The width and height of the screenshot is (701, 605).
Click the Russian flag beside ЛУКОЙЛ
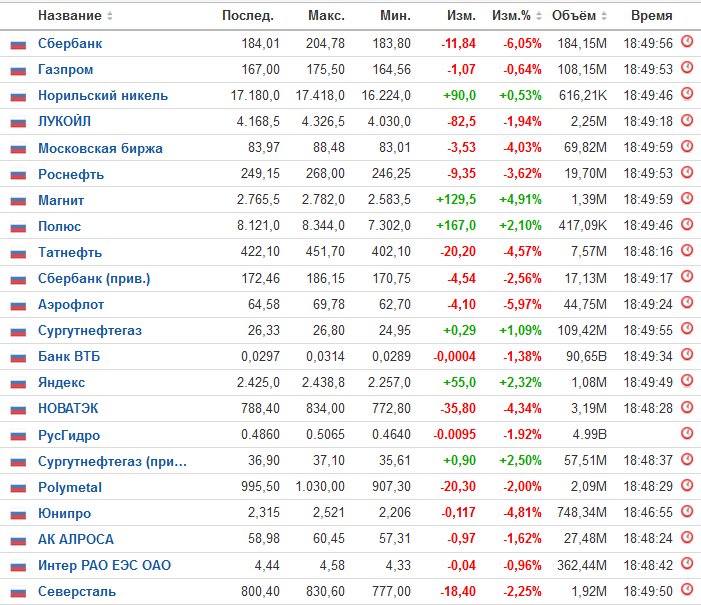(x=18, y=122)
